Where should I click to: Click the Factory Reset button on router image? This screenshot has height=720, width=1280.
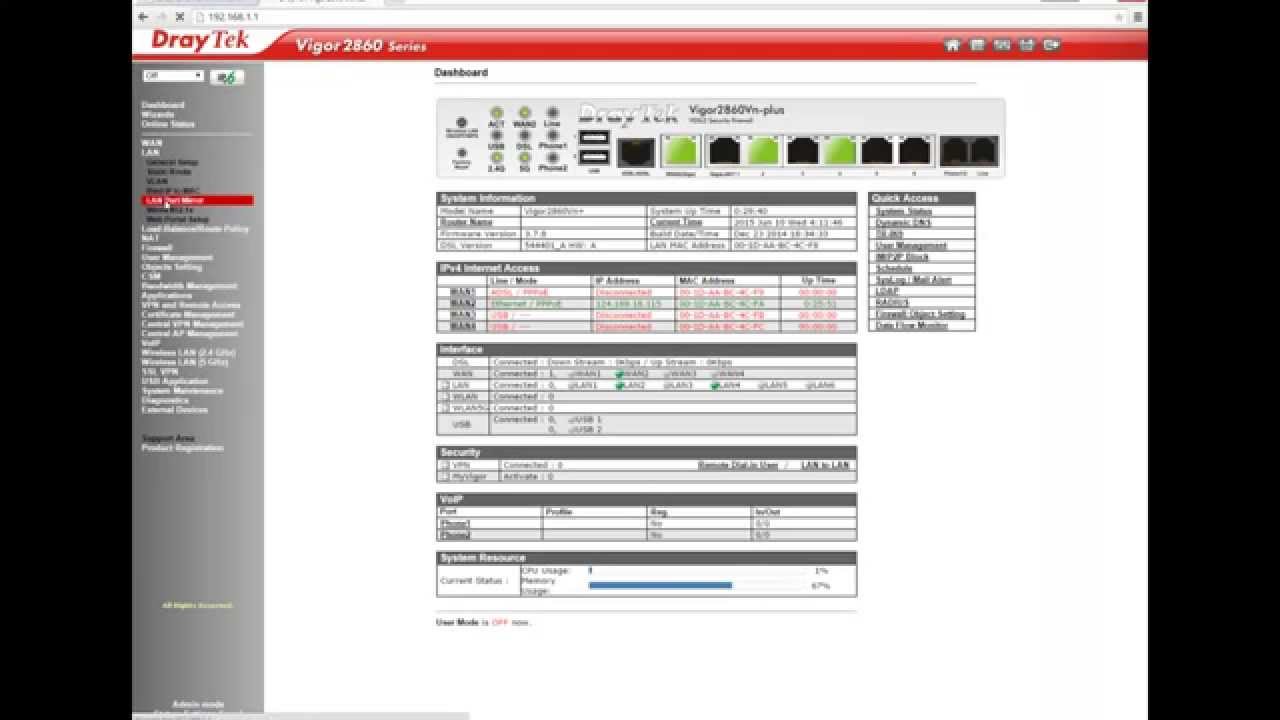click(x=461, y=153)
